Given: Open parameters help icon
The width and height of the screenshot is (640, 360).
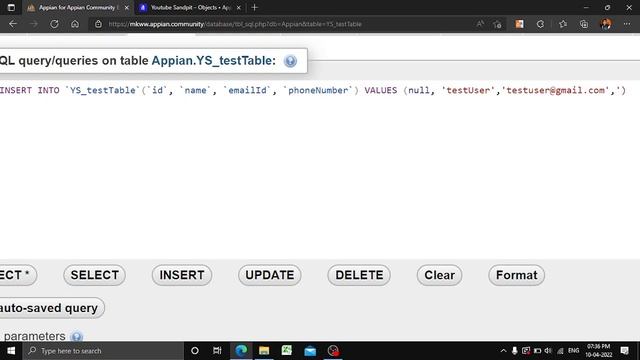Looking at the screenshot, I should coord(76,336).
